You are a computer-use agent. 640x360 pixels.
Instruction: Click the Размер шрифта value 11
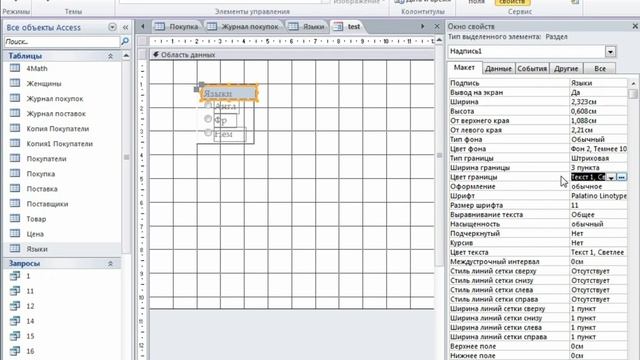(x=598, y=205)
